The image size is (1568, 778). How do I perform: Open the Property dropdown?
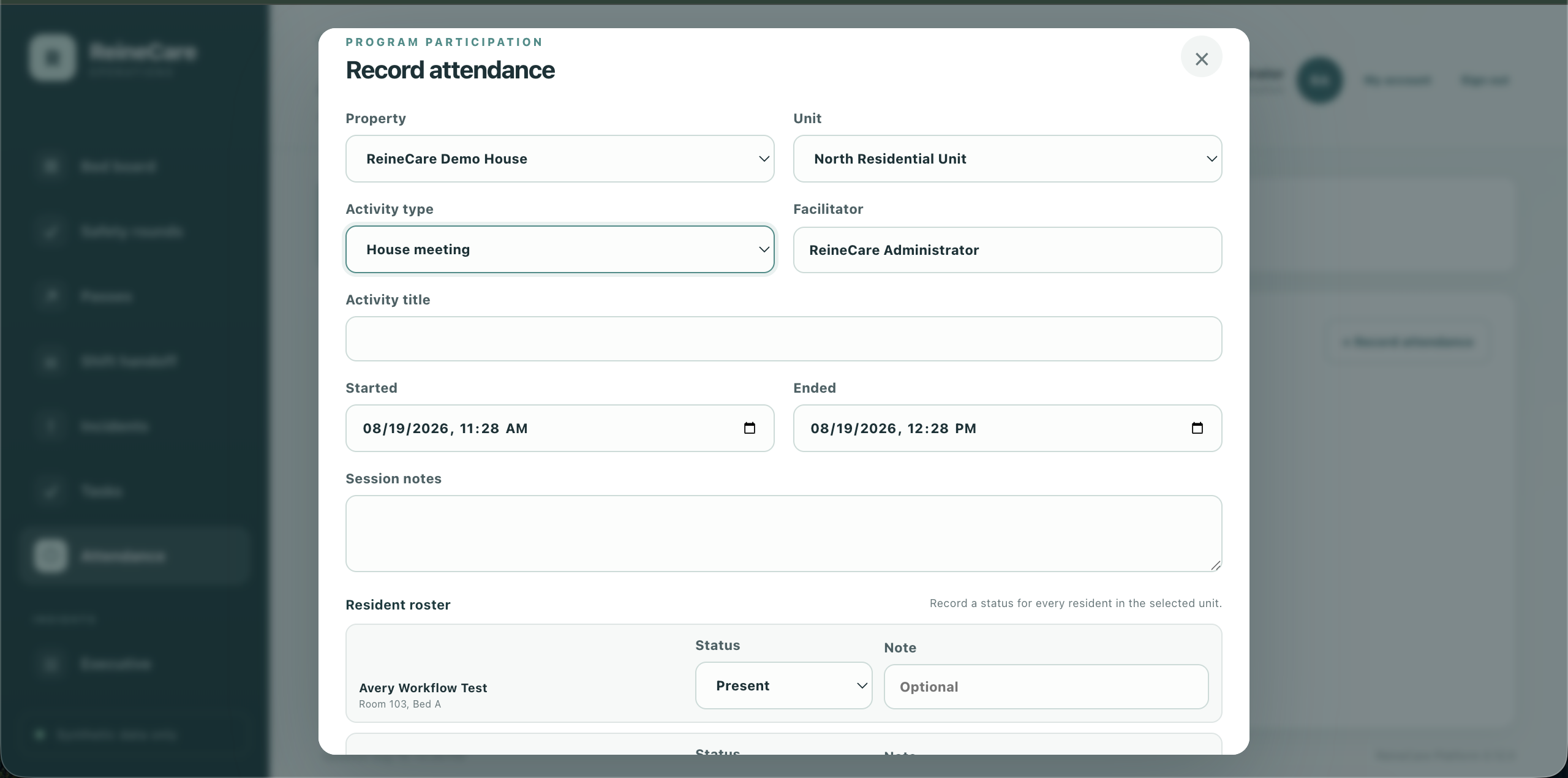point(560,159)
